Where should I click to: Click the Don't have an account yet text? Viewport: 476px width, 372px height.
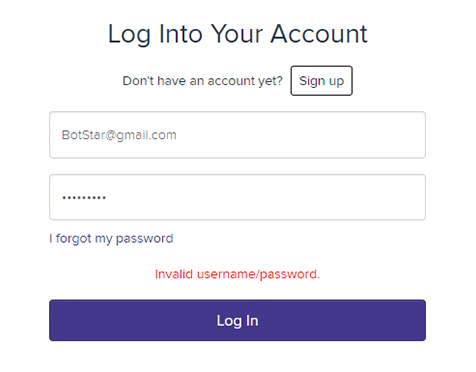[x=202, y=81]
